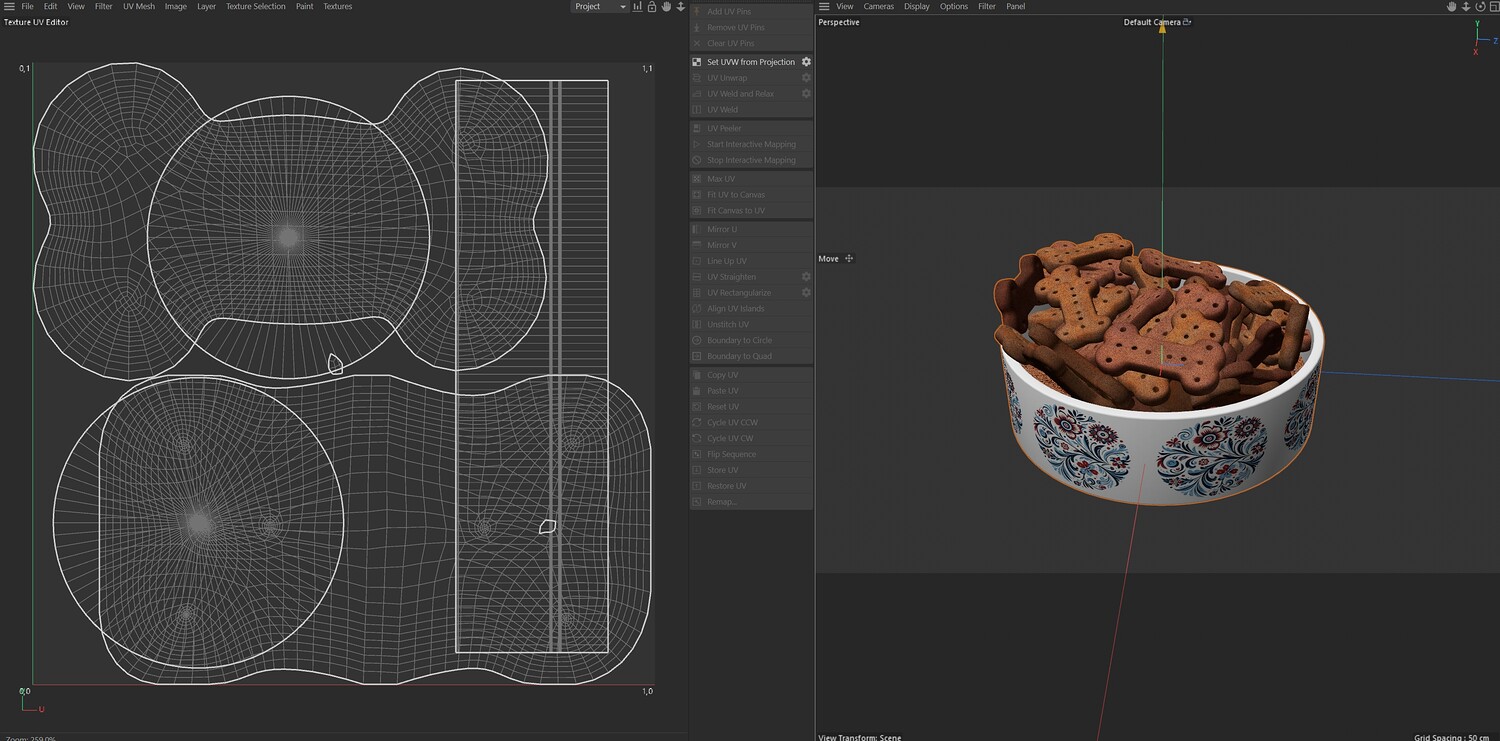
Task: Open the Project dropdown in UV editor
Action: tap(599, 6)
